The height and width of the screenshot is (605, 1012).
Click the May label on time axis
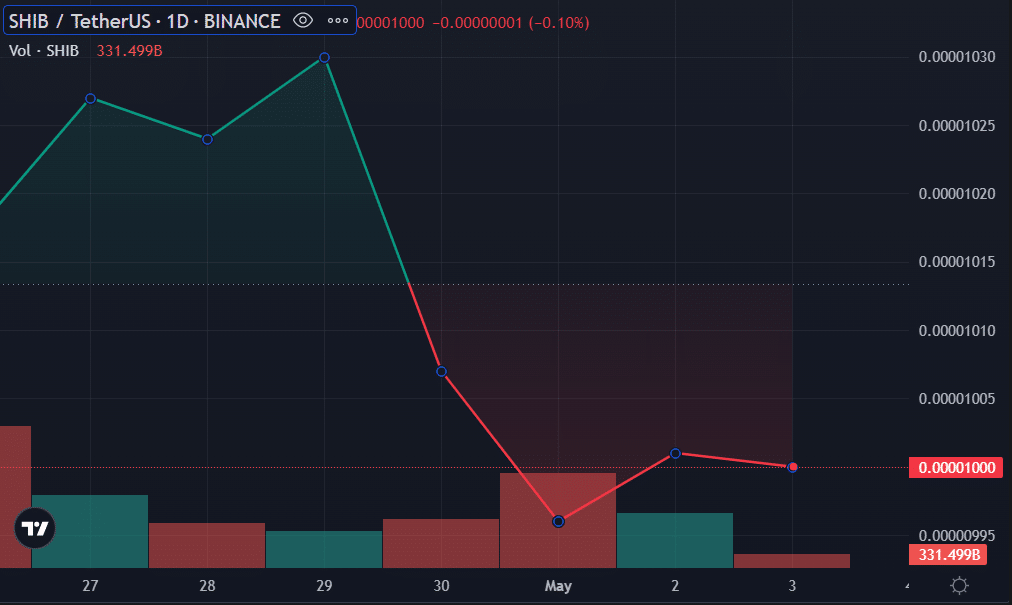[x=558, y=586]
